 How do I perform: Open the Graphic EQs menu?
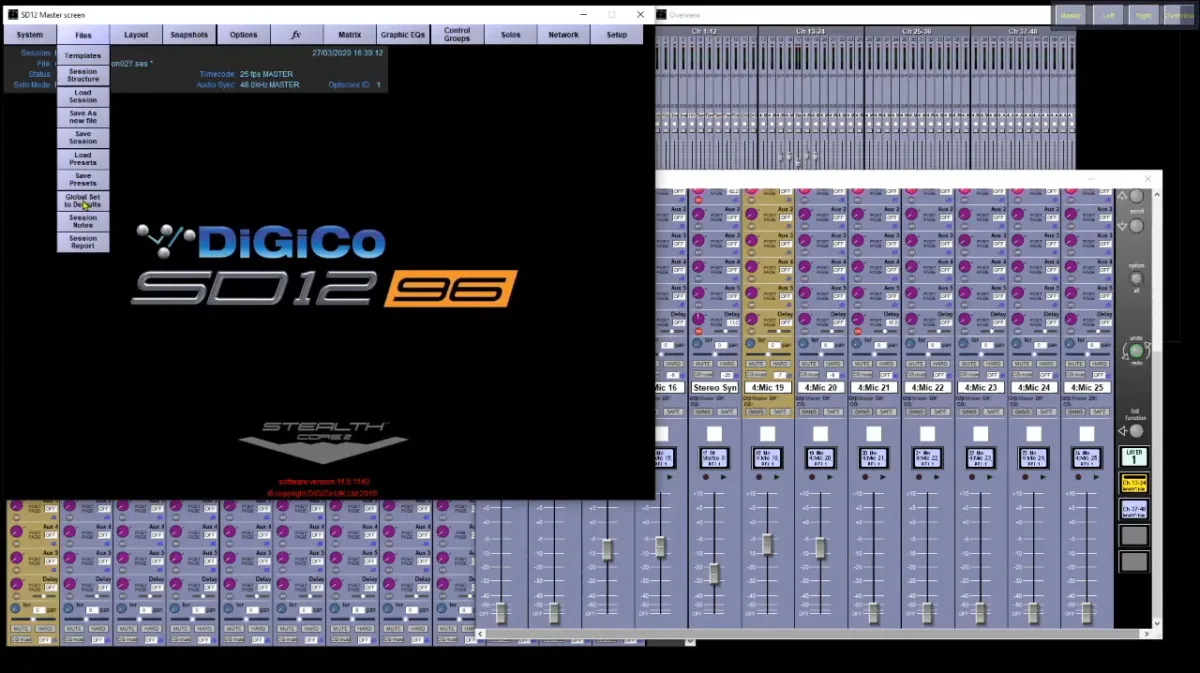(403, 35)
